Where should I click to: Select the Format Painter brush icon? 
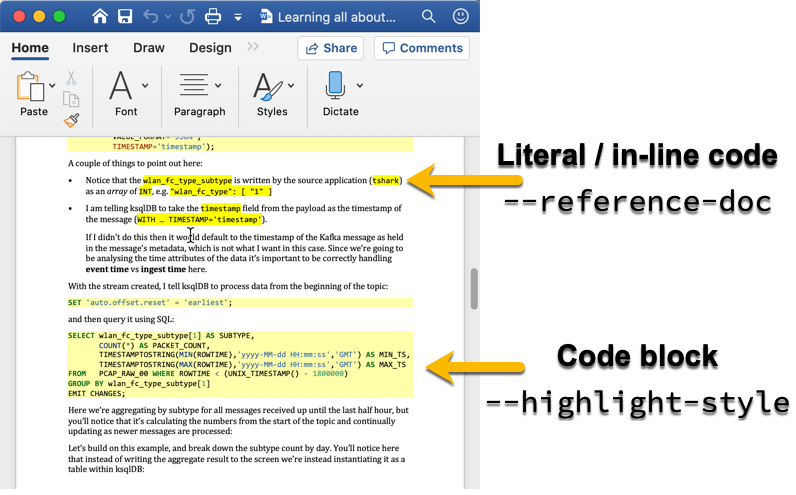coord(71,120)
